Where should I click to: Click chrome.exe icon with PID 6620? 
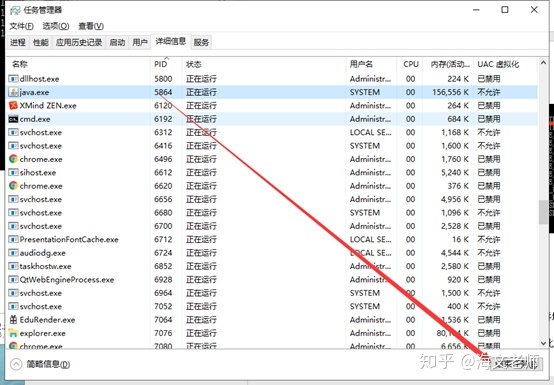point(13,186)
